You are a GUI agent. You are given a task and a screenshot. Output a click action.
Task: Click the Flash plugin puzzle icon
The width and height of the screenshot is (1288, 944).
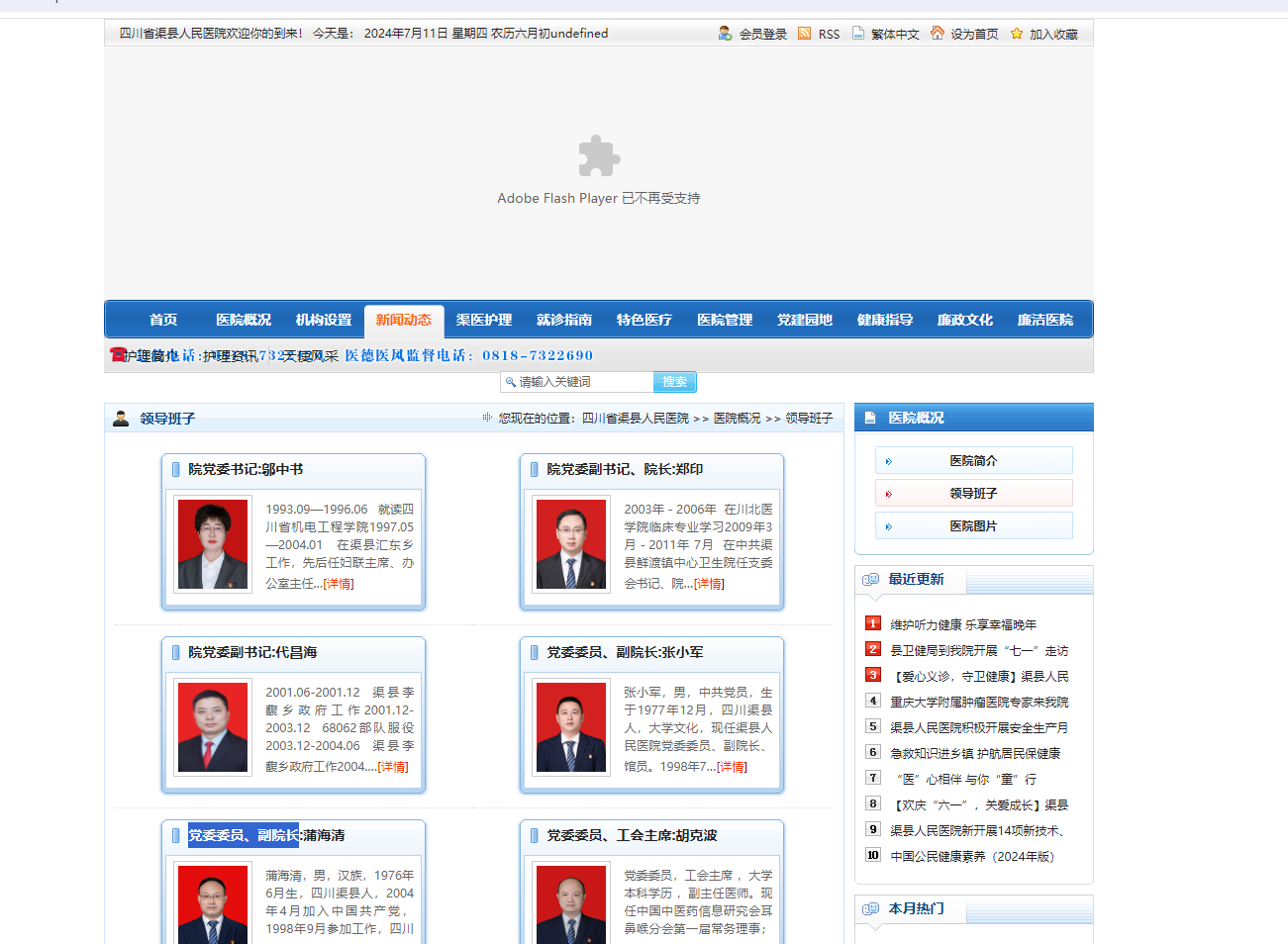[x=598, y=156]
